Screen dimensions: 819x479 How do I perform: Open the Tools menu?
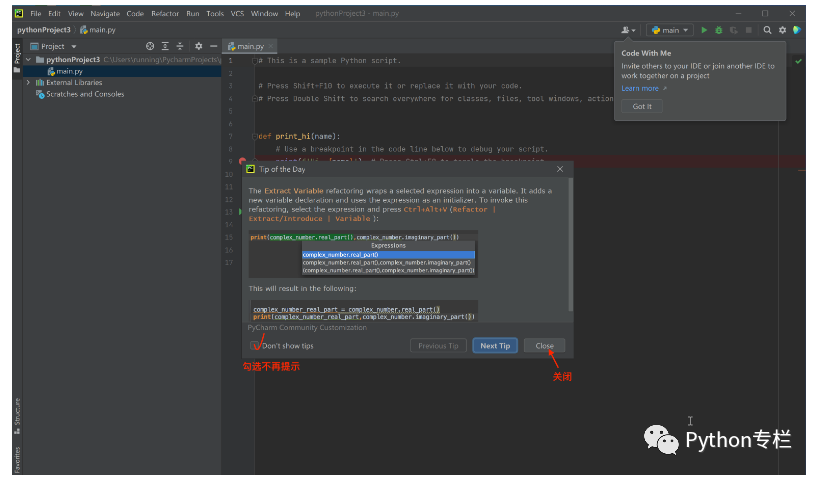pos(215,14)
